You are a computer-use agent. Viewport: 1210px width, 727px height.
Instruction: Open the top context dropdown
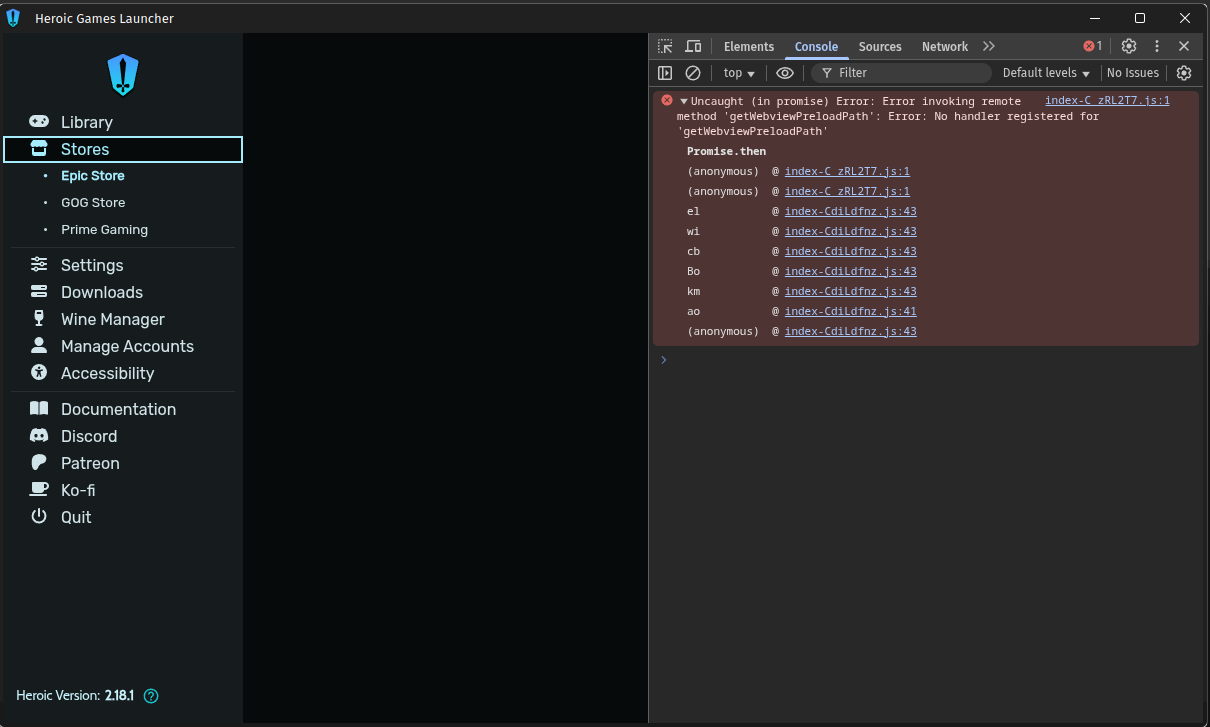click(x=740, y=73)
